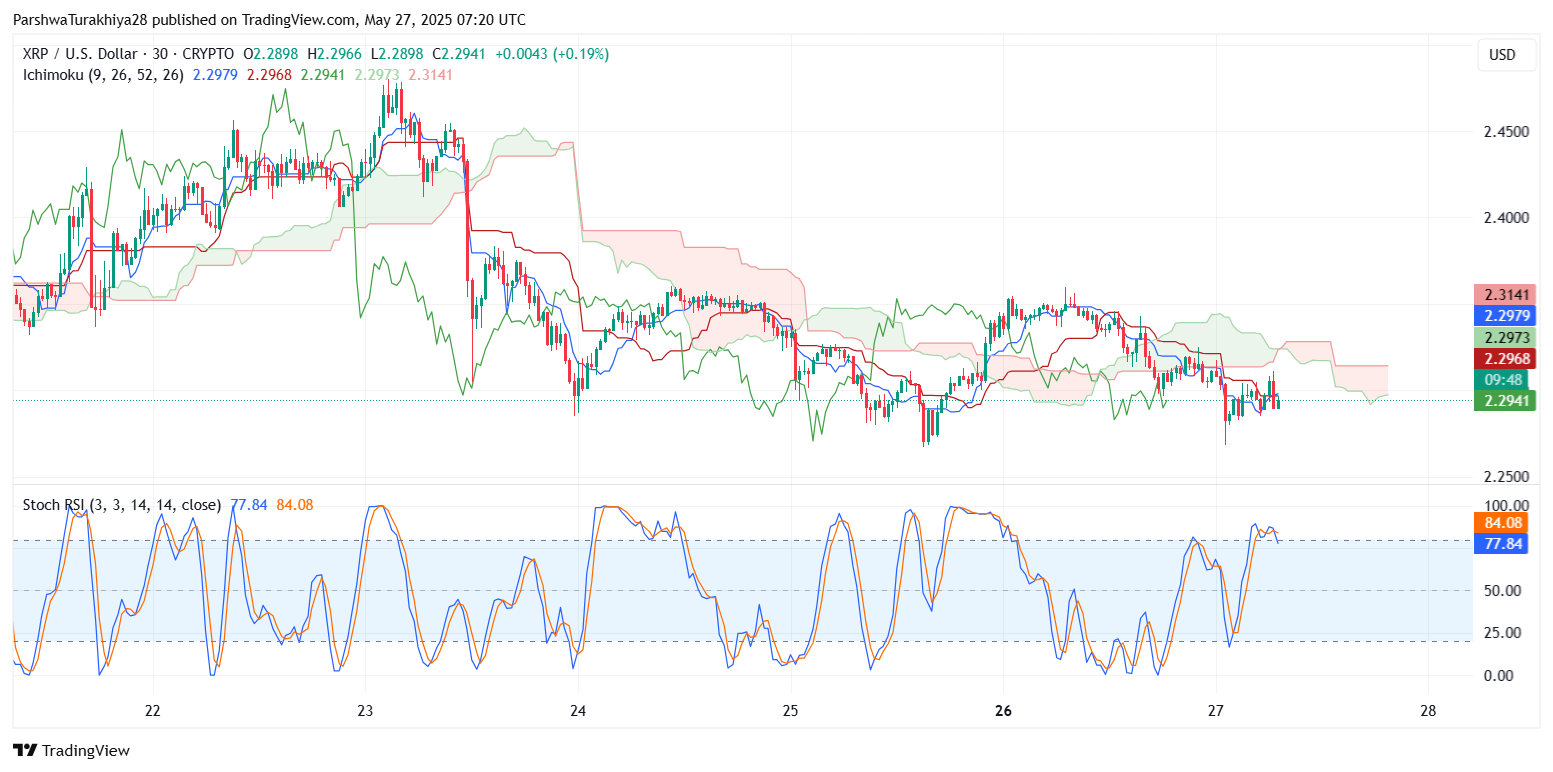Click date 23 on the time axis
Viewport: 1553px width, 772px height.
tap(365, 711)
